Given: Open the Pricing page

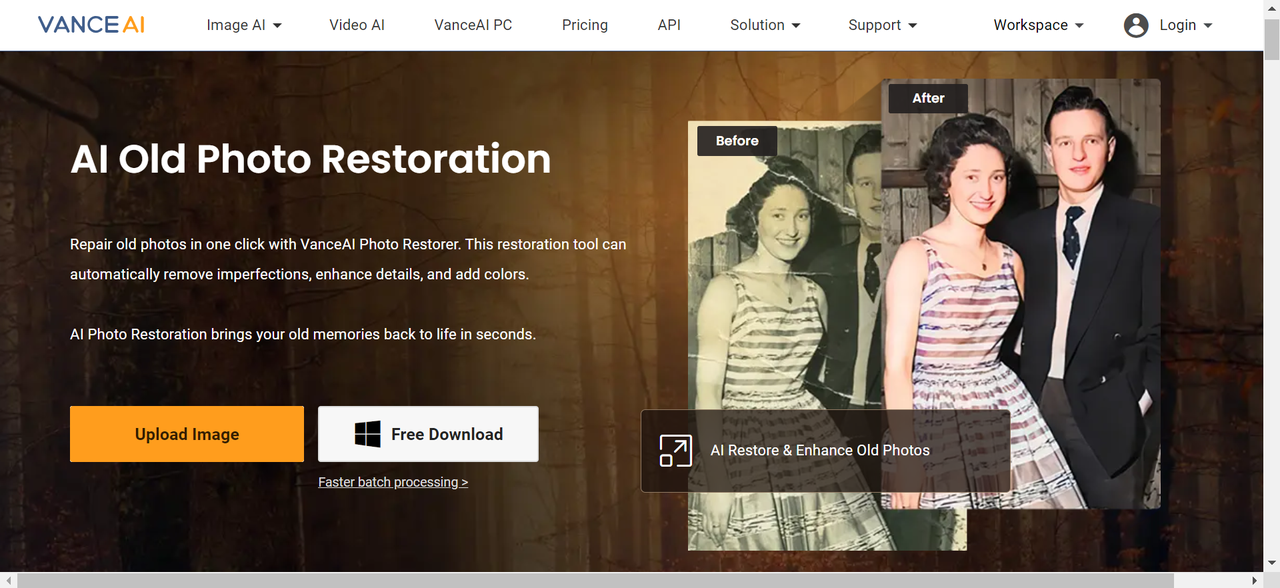Looking at the screenshot, I should tap(585, 25).
